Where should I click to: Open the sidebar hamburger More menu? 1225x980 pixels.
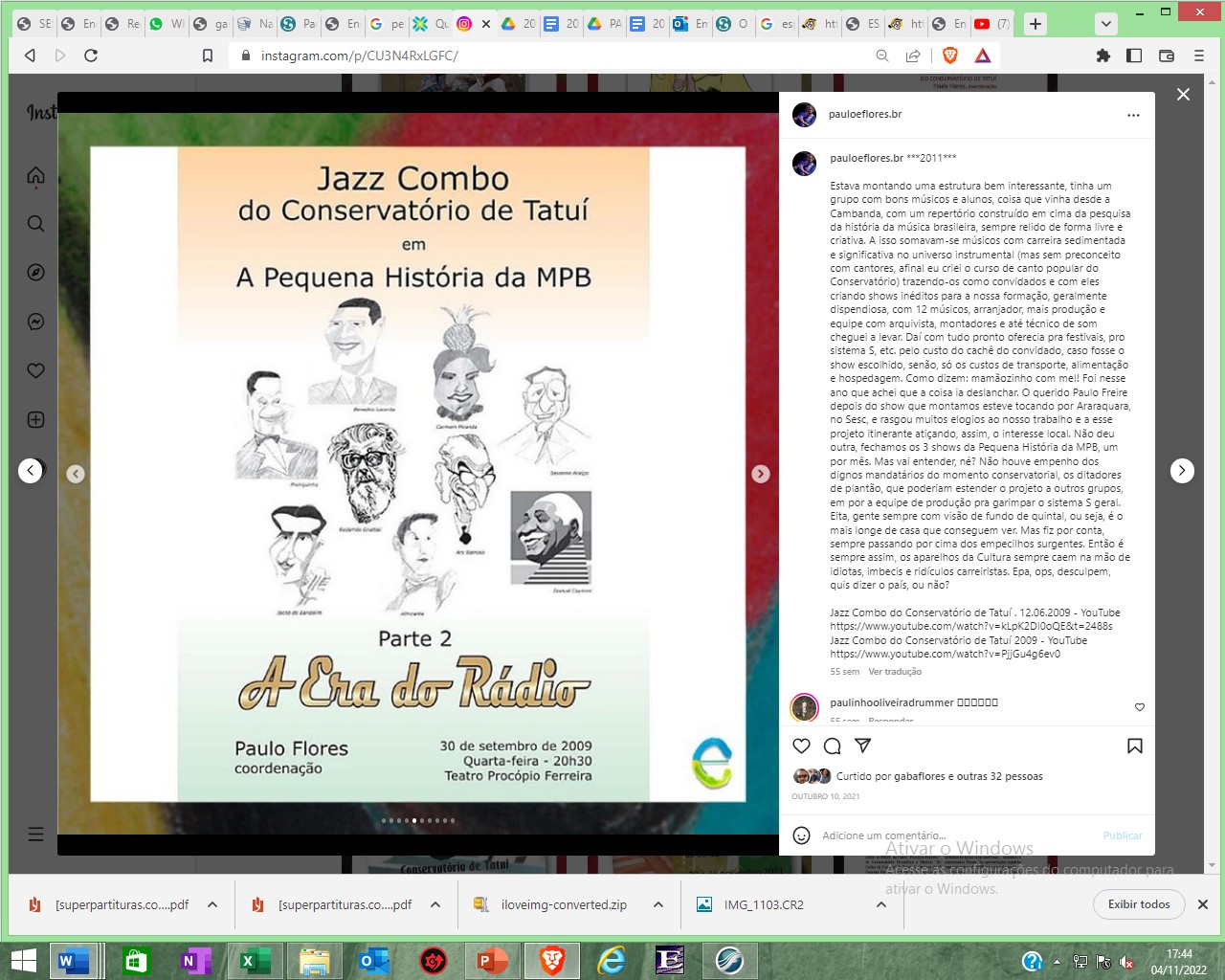click(x=36, y=834)
